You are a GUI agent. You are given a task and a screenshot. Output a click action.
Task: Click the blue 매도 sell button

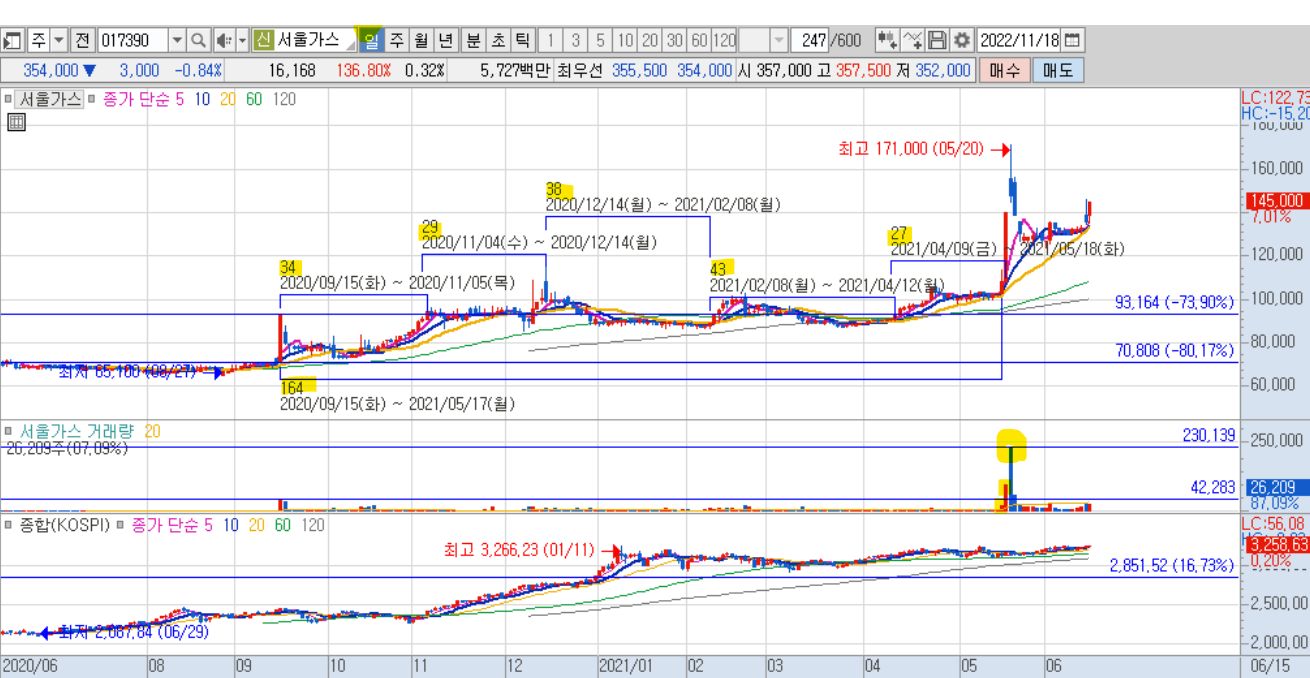[1057, 70]
